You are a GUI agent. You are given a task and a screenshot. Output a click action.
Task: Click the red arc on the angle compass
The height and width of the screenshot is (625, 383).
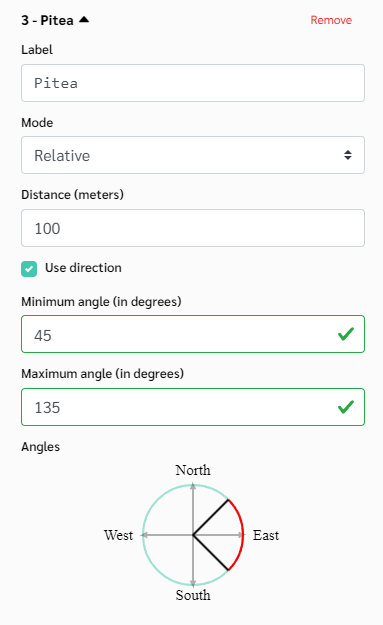click(243, 535)
